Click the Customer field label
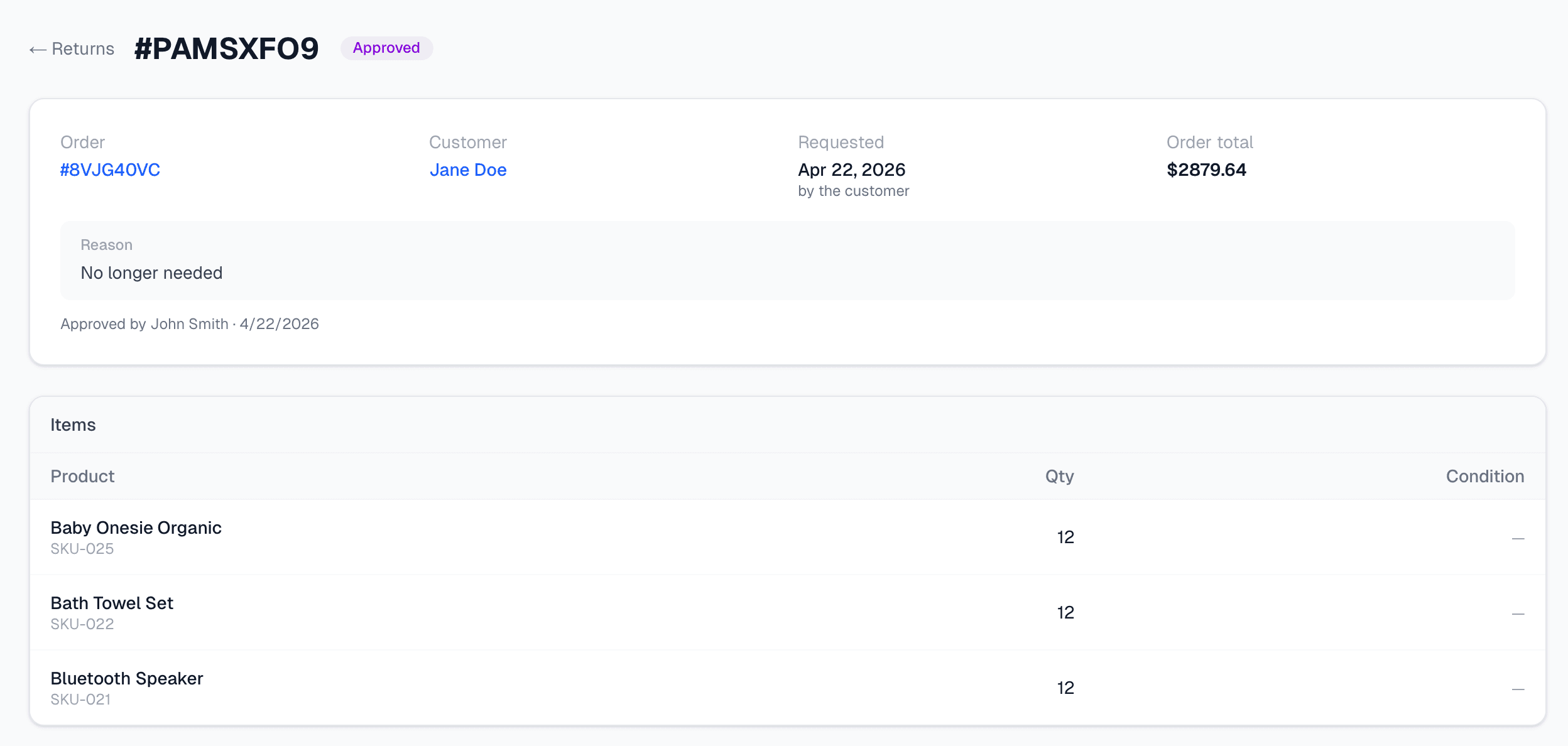 point(468,143)
